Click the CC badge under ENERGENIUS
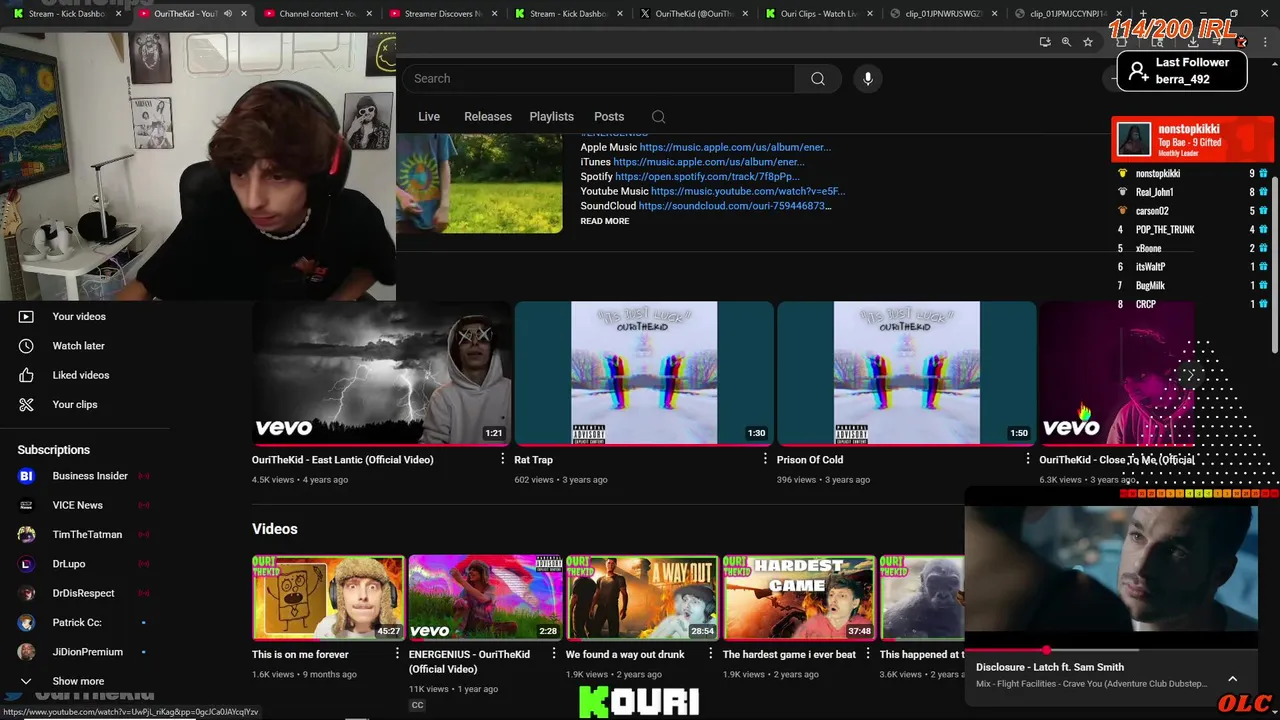 point(417,705)
